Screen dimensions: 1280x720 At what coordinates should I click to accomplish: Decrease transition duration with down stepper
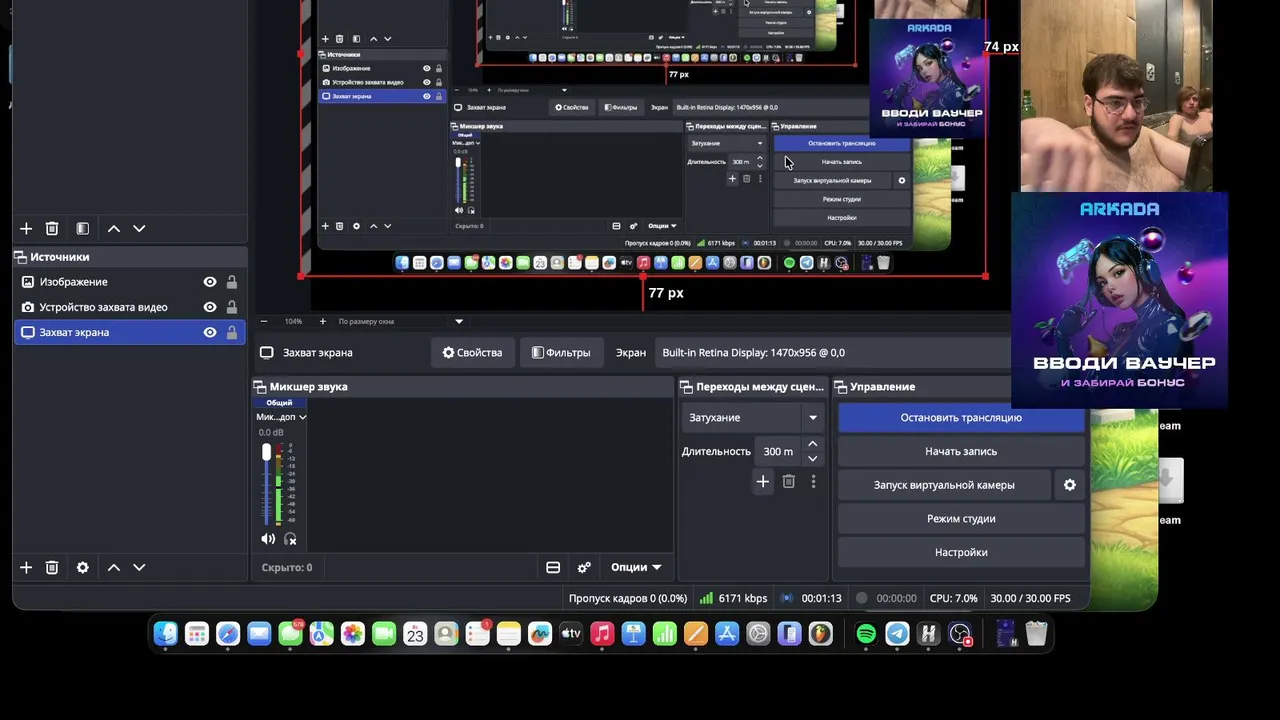point(813,458)
